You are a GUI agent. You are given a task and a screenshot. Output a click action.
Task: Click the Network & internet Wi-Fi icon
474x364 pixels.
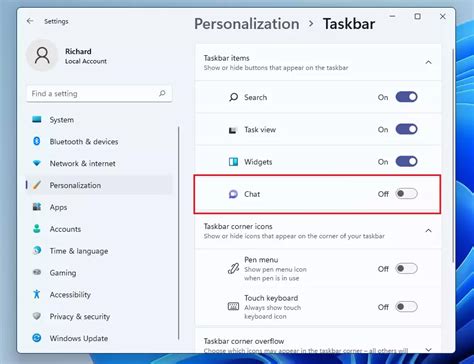(37, 163)
